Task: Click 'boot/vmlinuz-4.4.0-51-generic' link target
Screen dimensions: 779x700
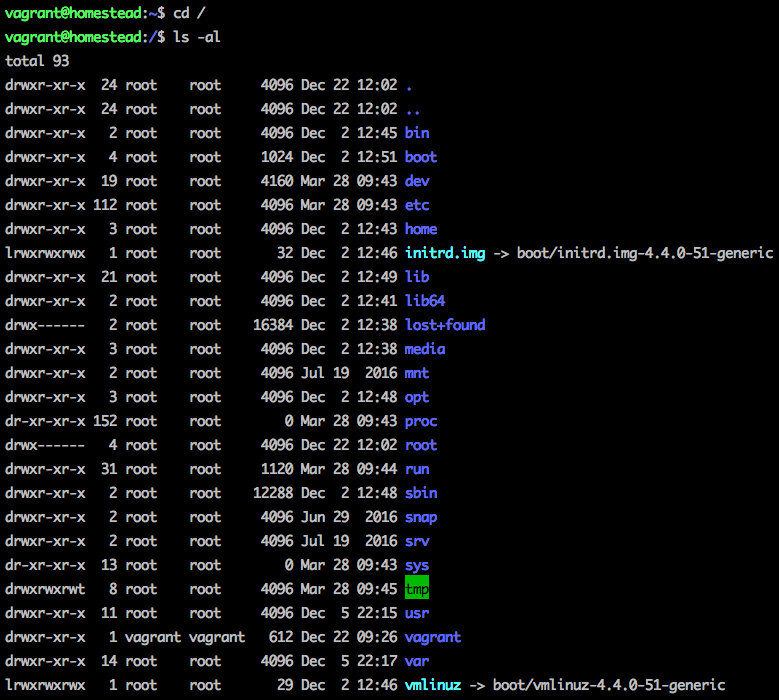Action: (609, 685)
